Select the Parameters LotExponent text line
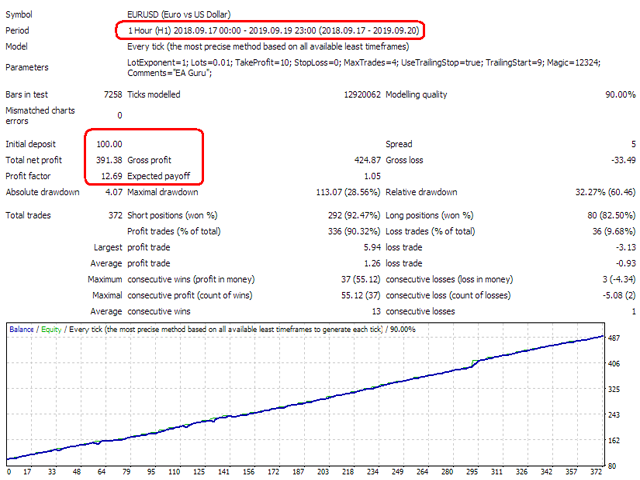This screenshot has width=640, height=480. tap(364, 62)
